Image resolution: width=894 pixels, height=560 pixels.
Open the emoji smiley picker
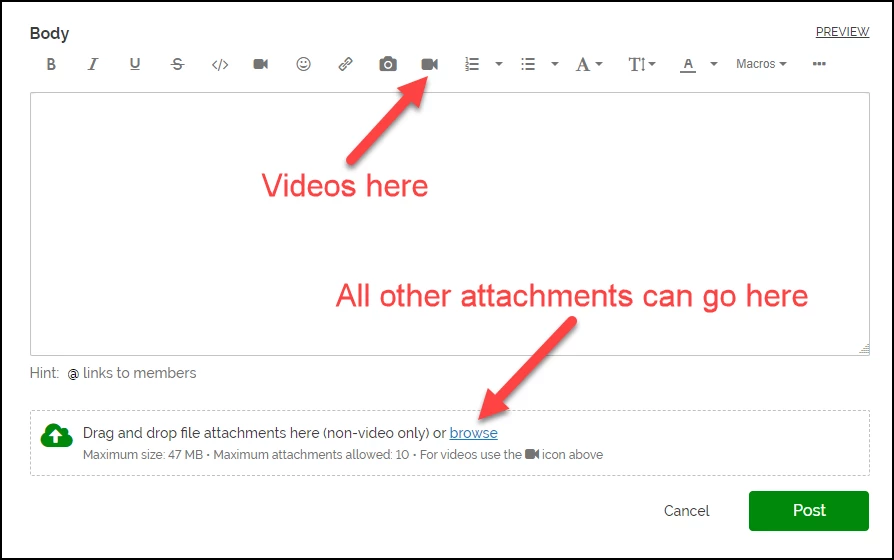(x=303, y=64)
